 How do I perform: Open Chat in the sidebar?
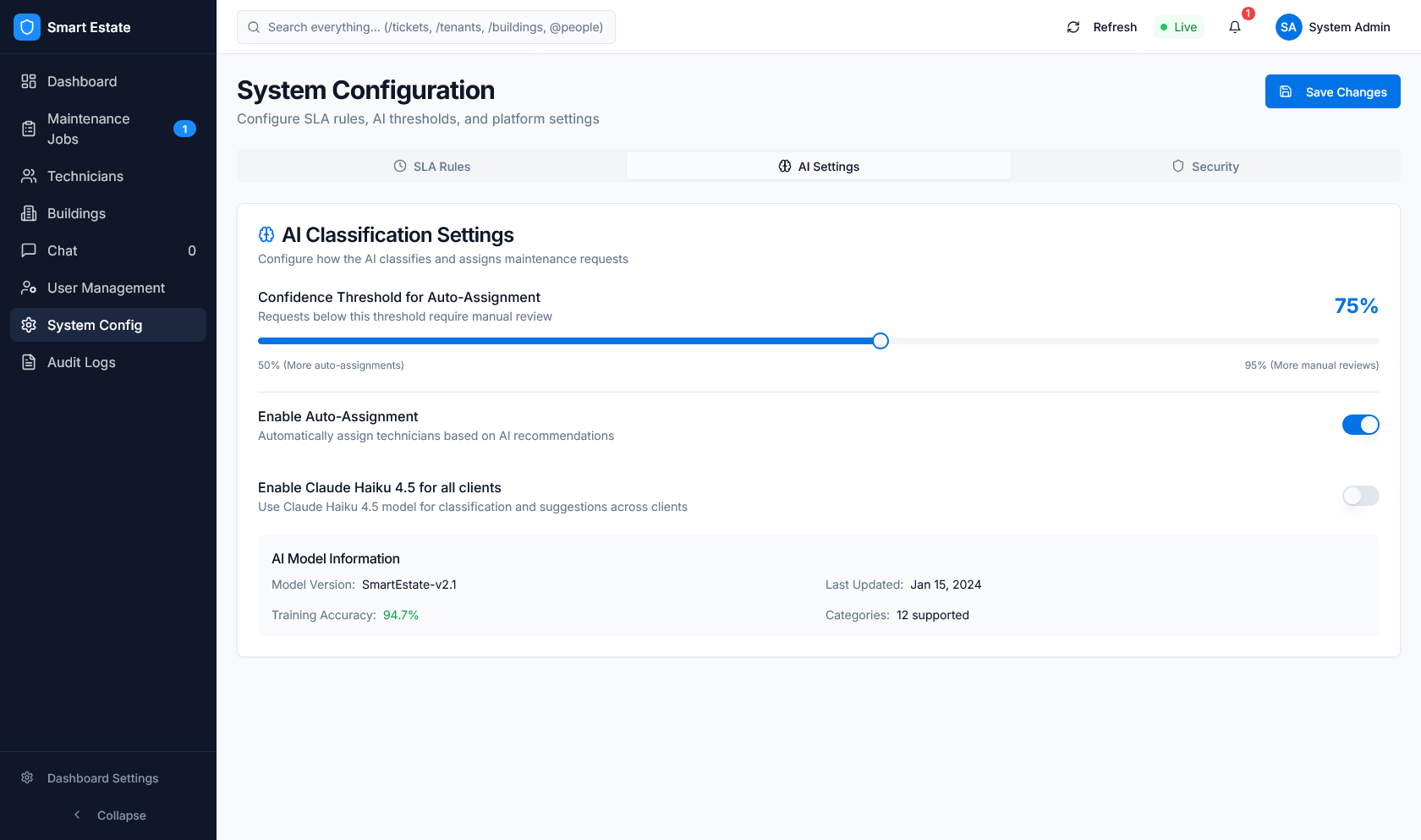point(63,250)
